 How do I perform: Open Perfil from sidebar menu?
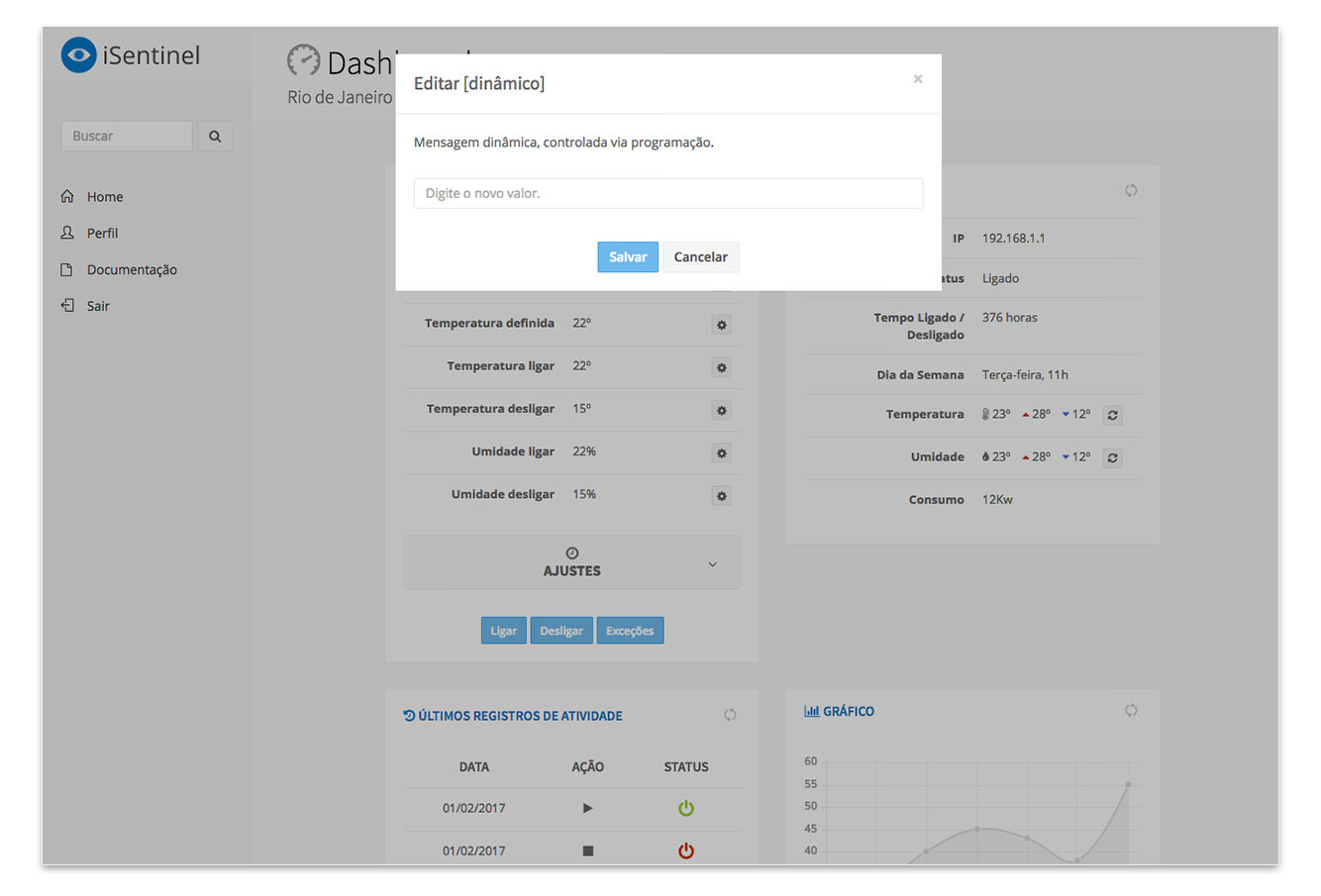point(102,234)
